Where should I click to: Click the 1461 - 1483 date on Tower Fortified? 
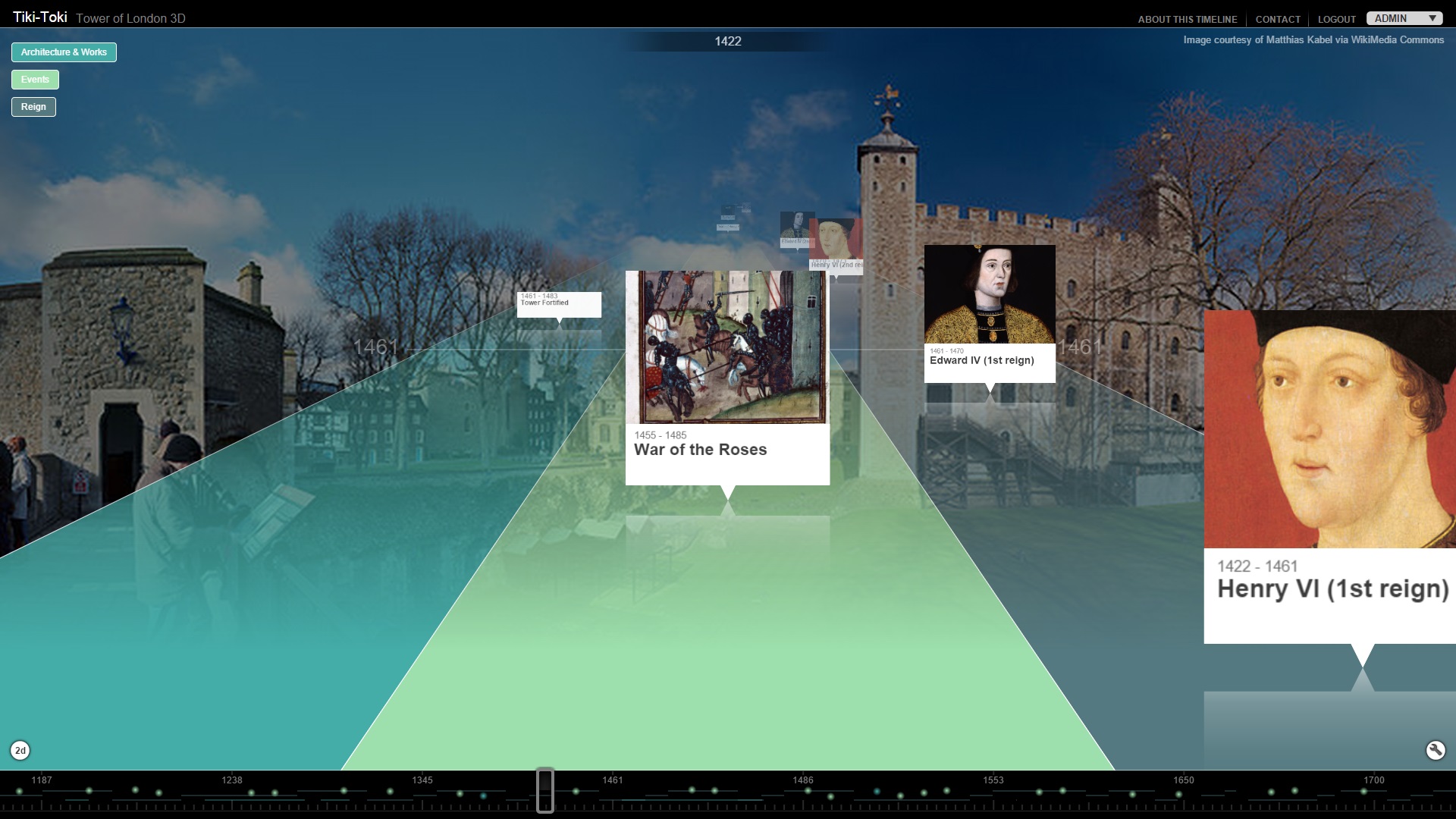point(538,296)
